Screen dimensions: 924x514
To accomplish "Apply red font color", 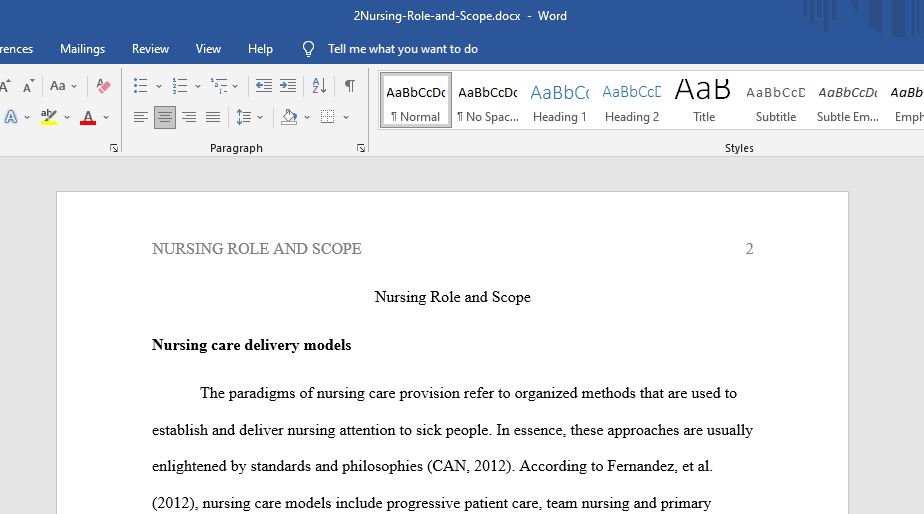I will [x=88, y=117].
